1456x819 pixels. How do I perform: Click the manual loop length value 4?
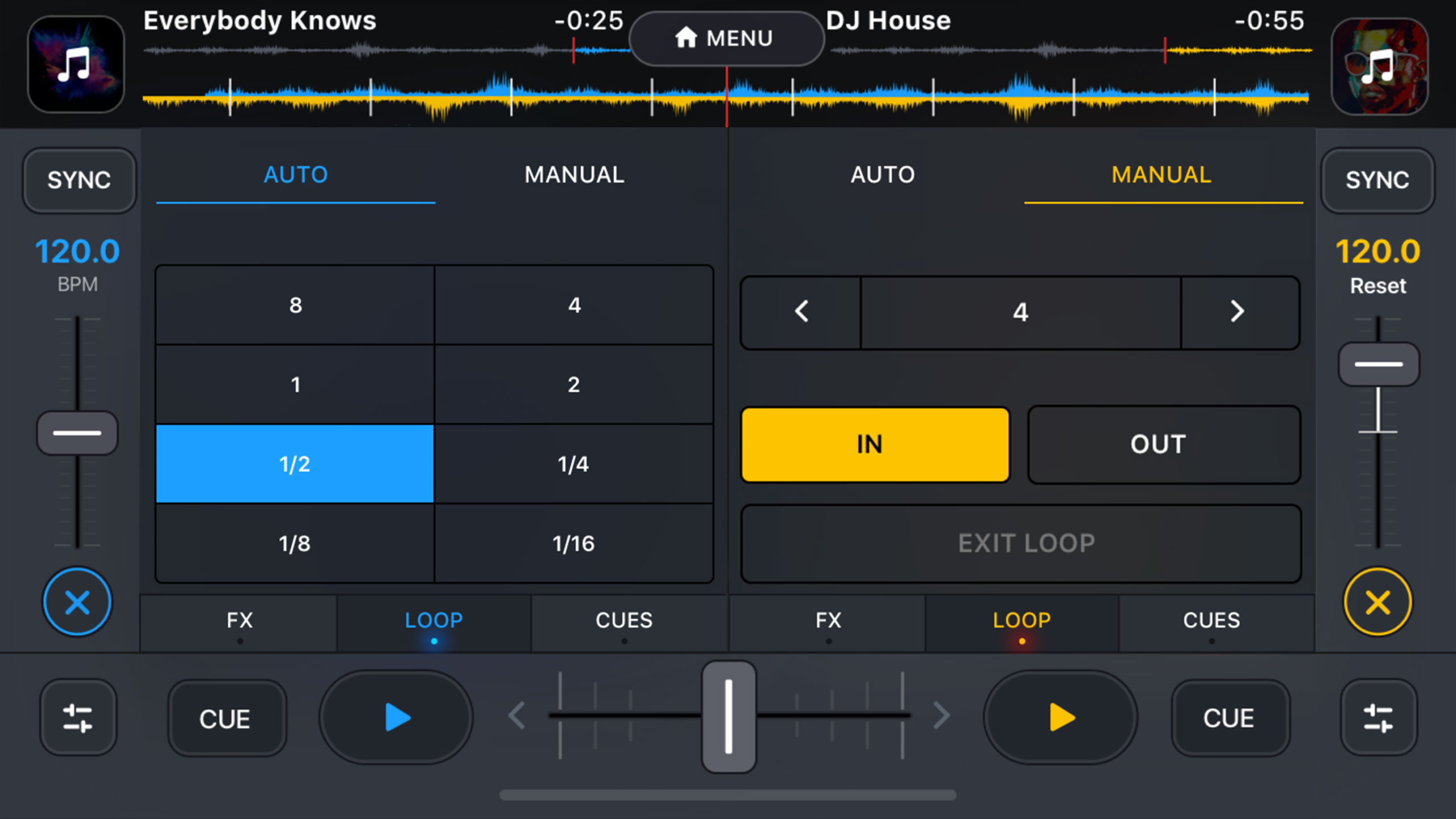pos(1021,312)
